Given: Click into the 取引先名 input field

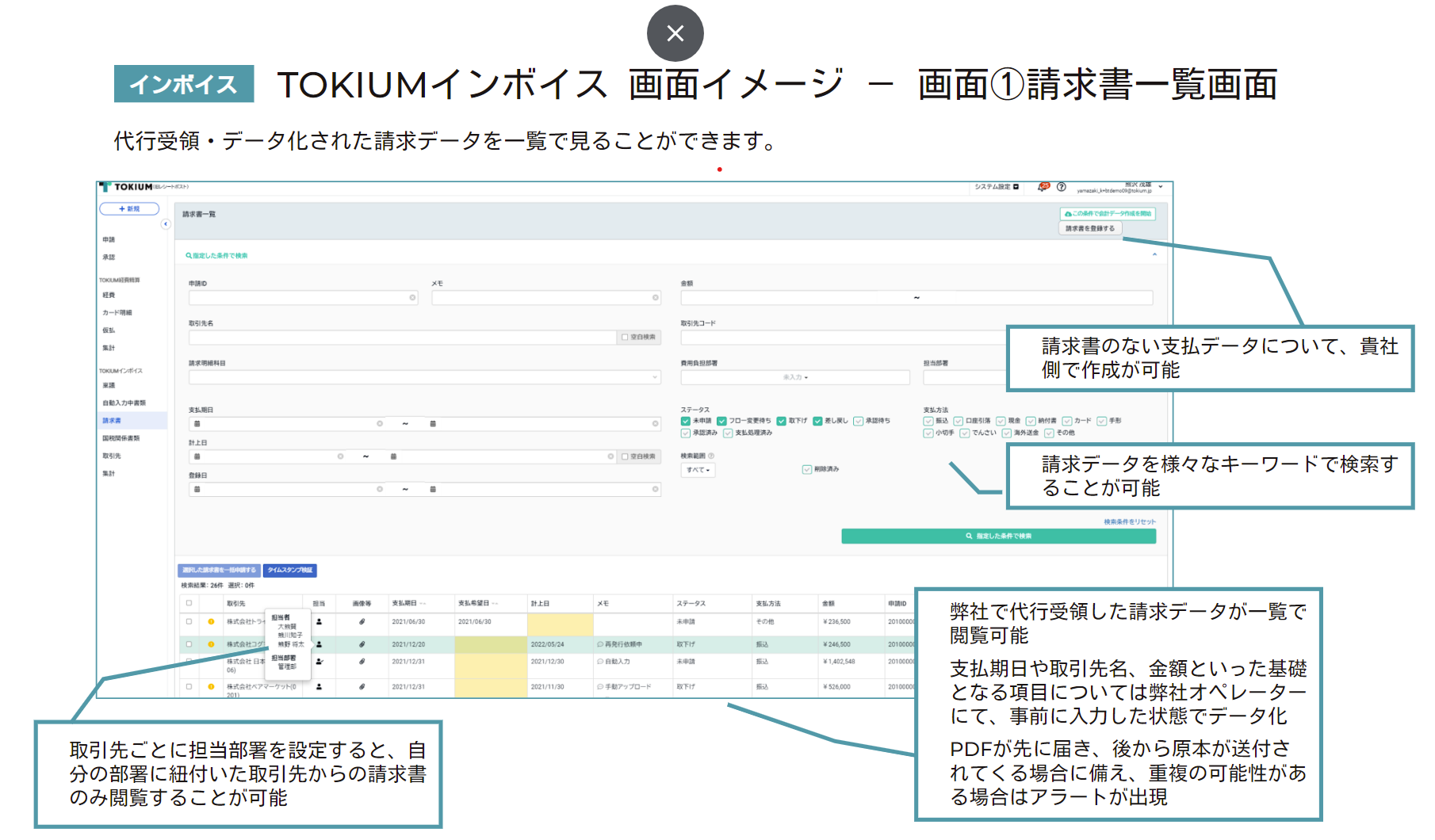Looking at the screenshot, I should pos(402,338).
